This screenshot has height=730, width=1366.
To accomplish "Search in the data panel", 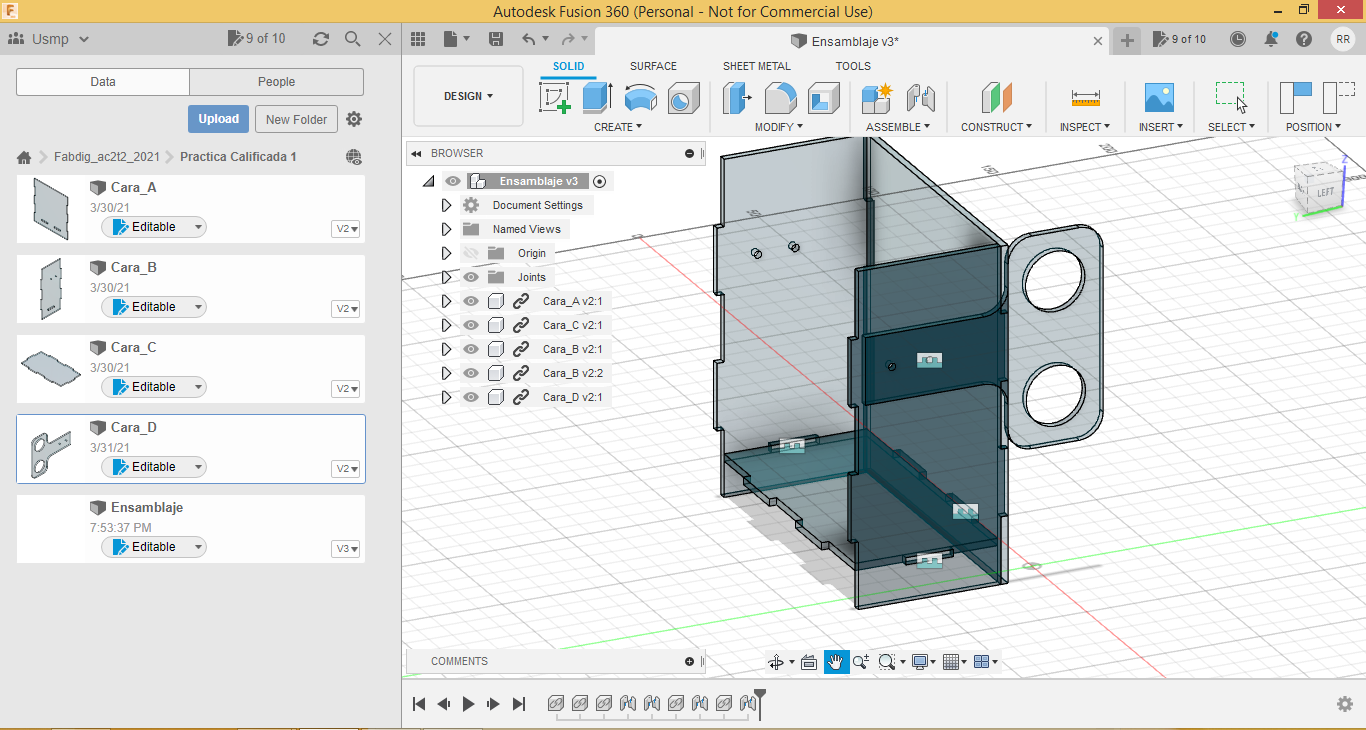I will pos(352,39).
